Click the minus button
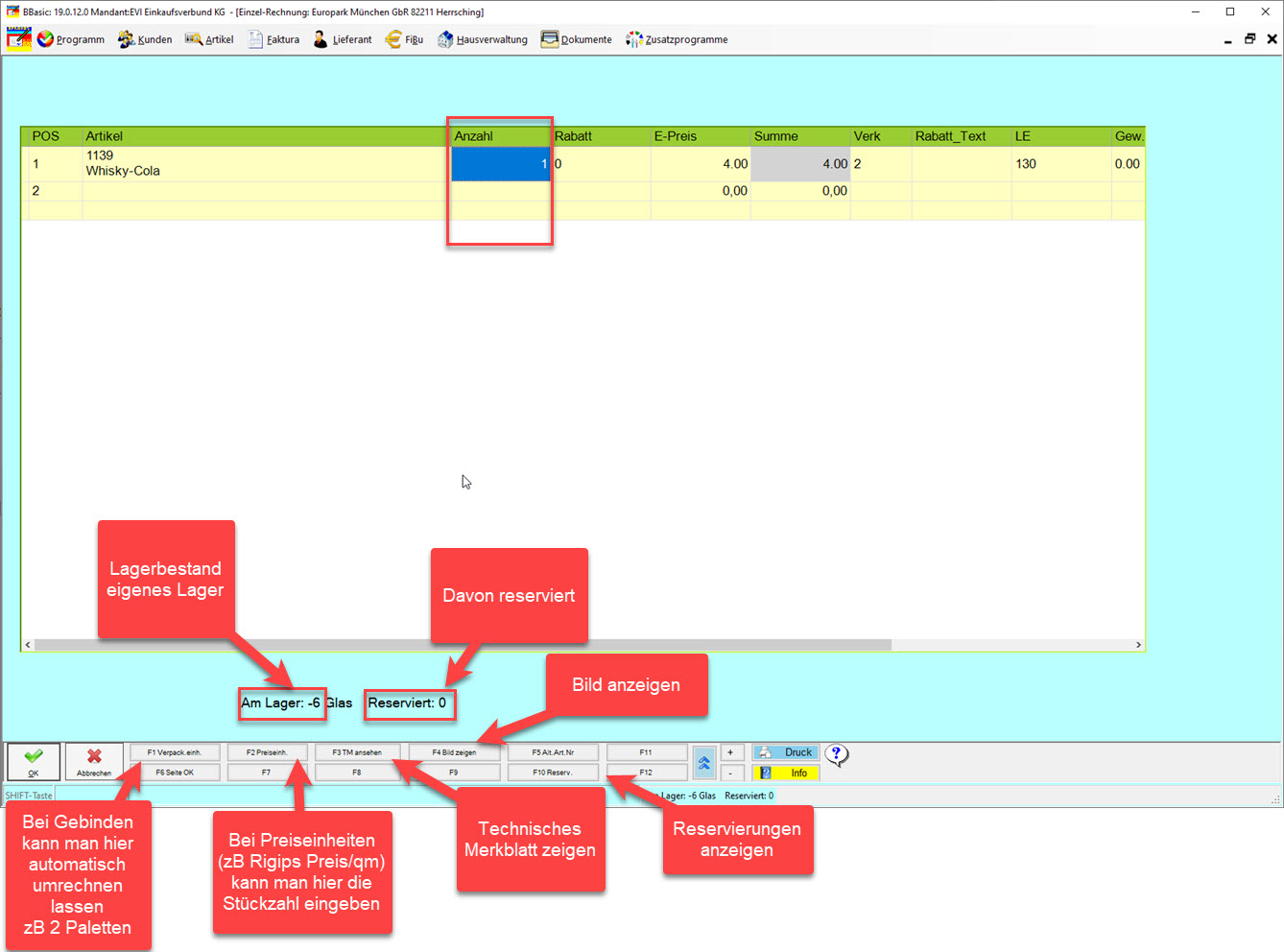The image size is (1284, 952). [x=730, y=773]
